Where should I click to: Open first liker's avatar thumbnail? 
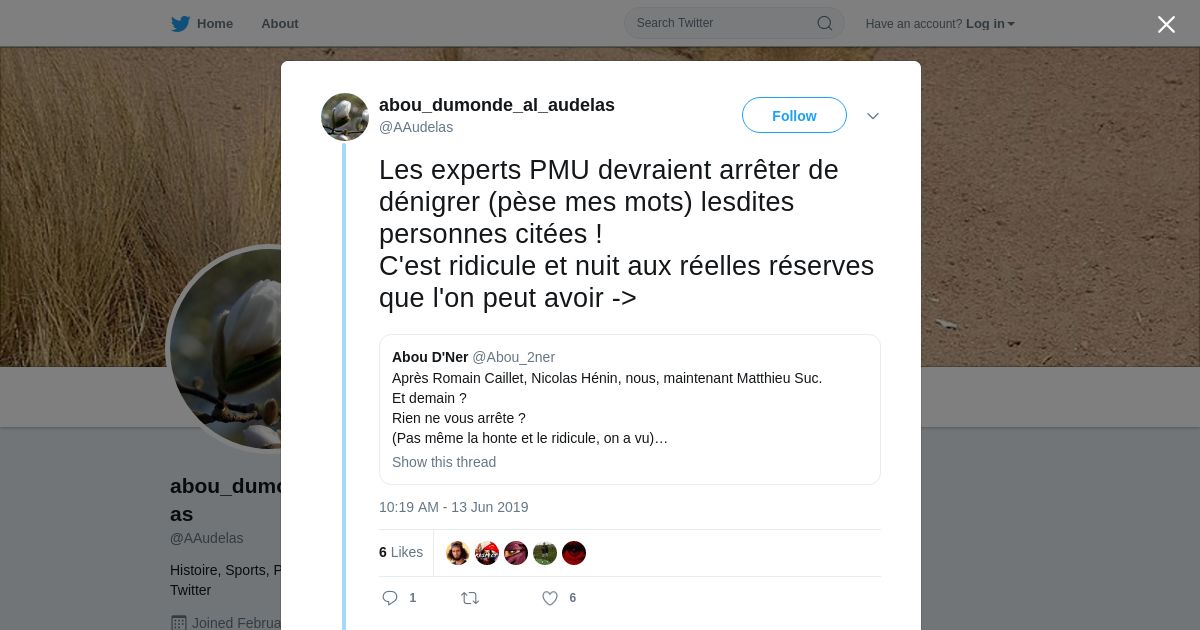[x=458, y=553]
